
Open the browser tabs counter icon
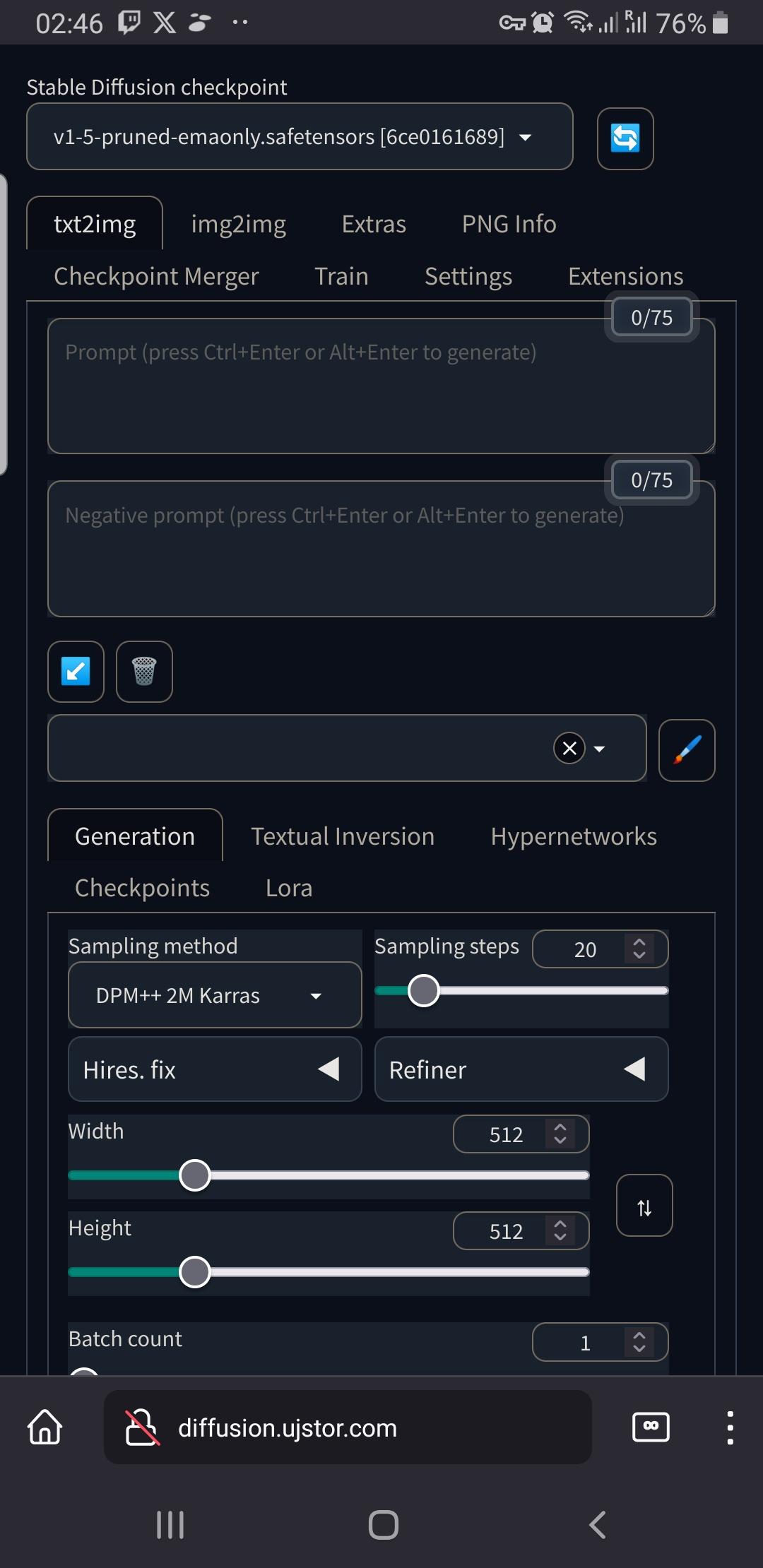pos(651,1427)
